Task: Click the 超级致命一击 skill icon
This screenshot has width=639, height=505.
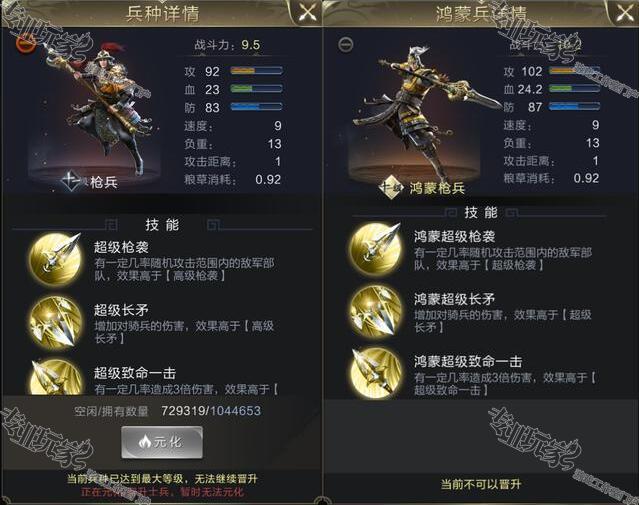Action: click(56, 377)
